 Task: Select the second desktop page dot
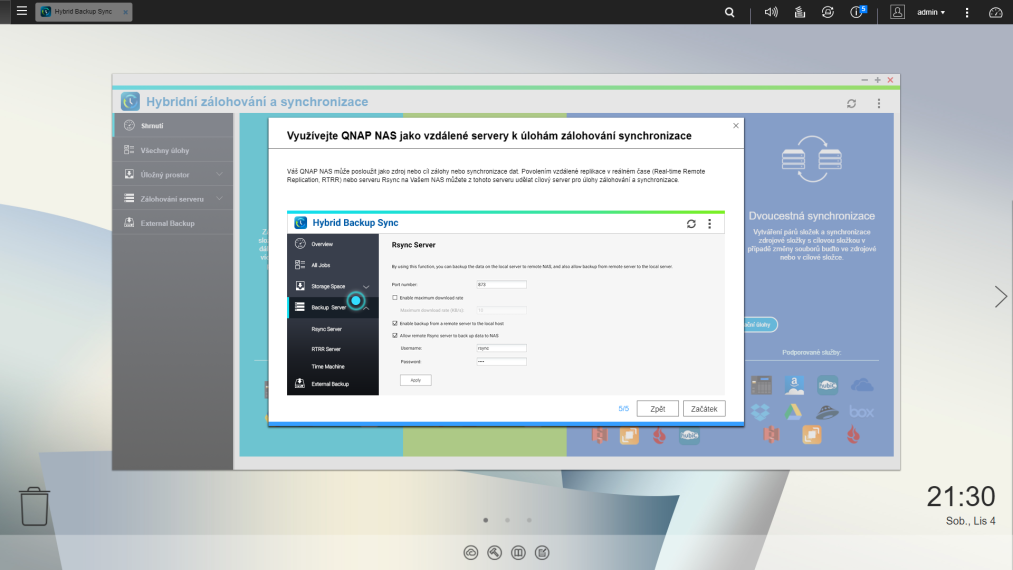(508, 520)
